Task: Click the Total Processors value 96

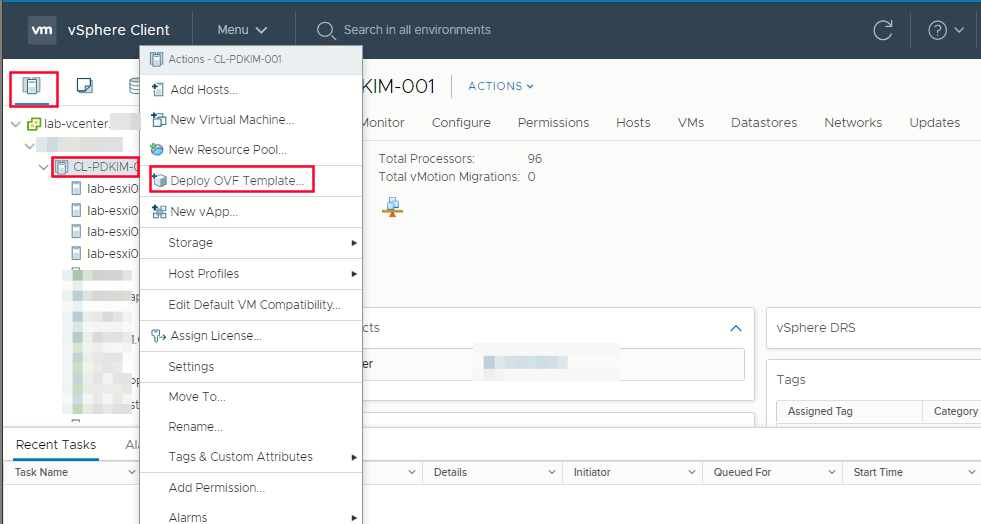Action: pyautogui.click(x=534, y=159)
